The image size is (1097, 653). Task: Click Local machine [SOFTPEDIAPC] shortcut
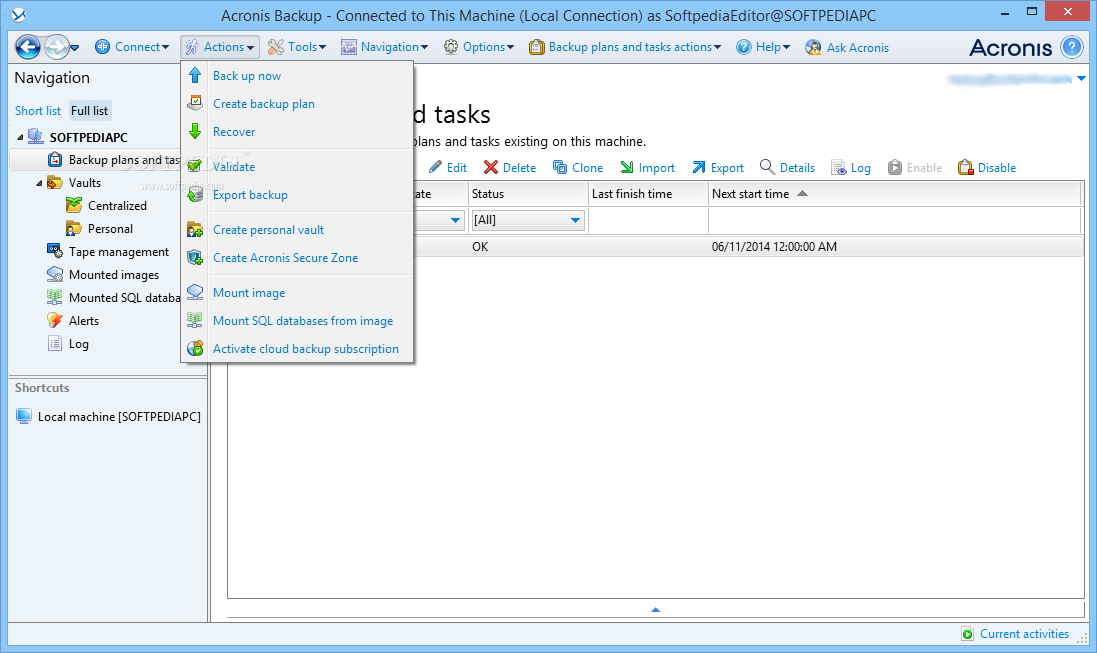[108, 416]
